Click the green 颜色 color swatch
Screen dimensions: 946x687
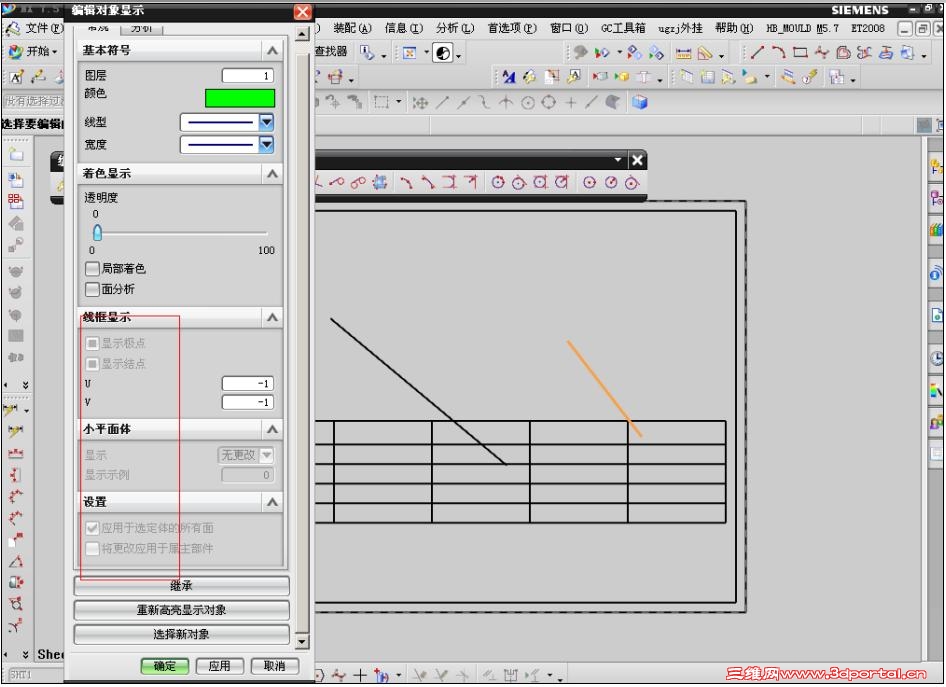240,98
